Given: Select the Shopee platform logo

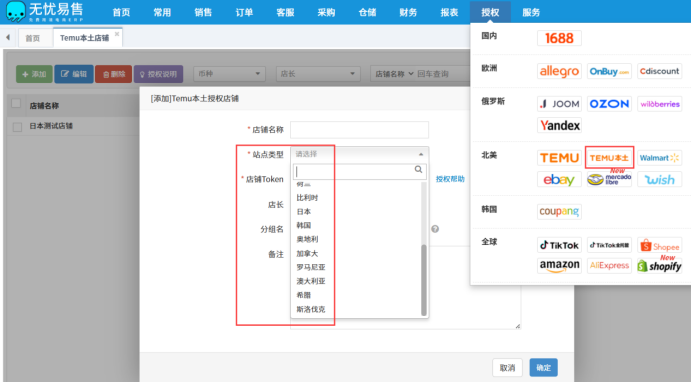Looking at the screenshot, I should 659,245.
